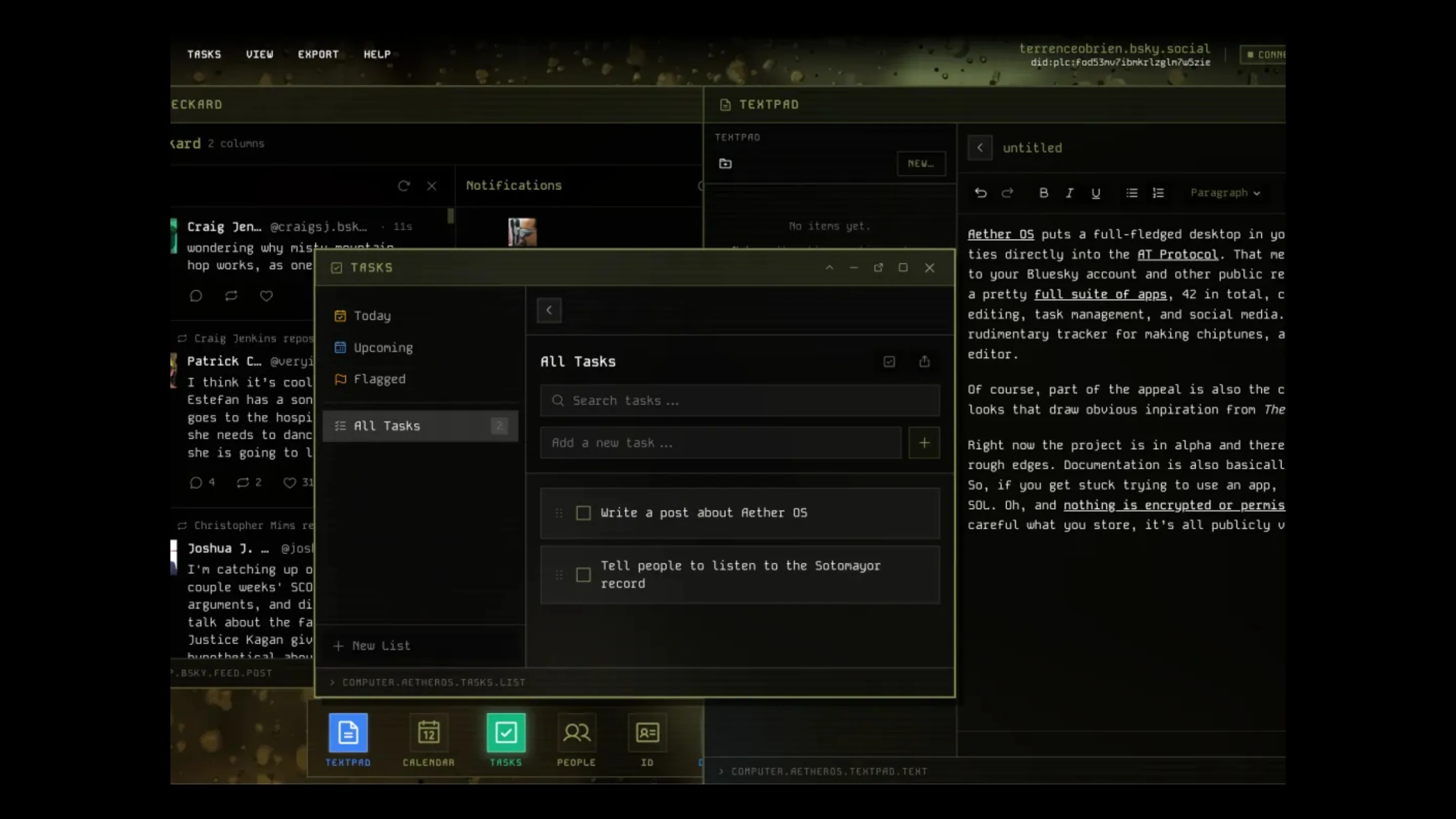Screen dimensions: 1456x819
Task: Click the New List button
Action: 373,646
